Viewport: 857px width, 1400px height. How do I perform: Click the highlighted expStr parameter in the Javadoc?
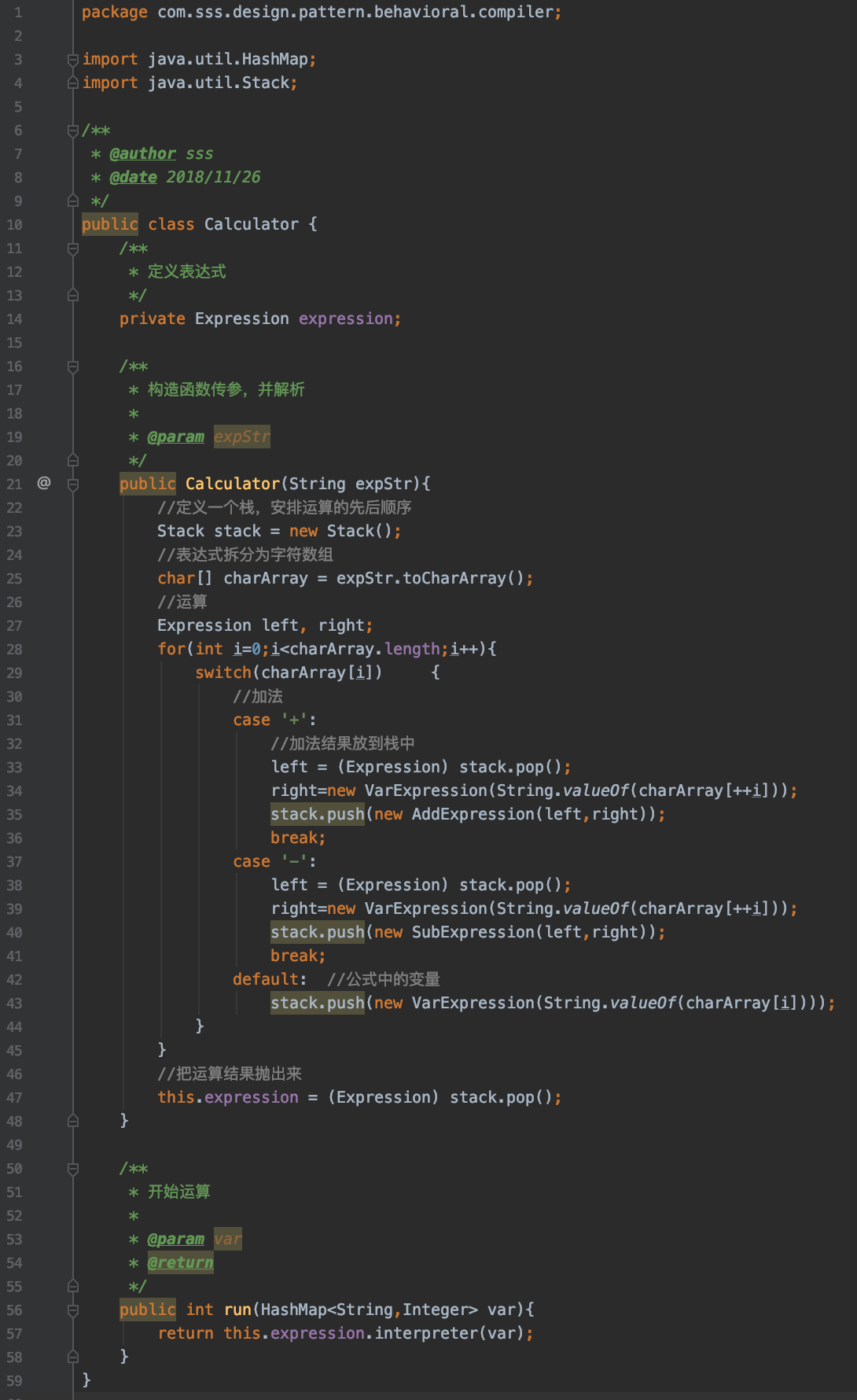[x=241, y=437]
